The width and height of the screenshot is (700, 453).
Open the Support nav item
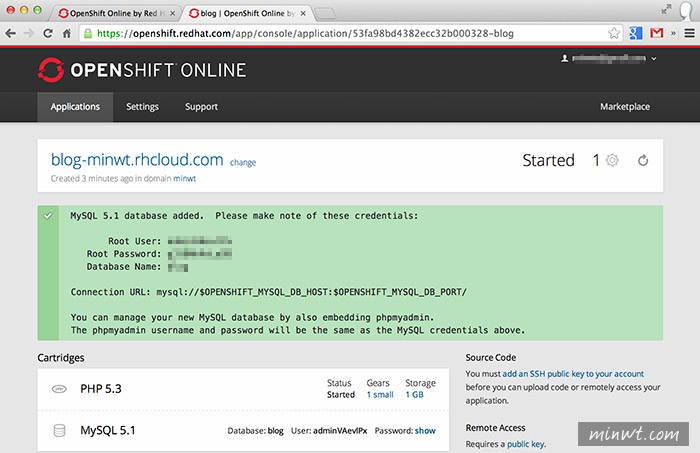pos(201,107)
